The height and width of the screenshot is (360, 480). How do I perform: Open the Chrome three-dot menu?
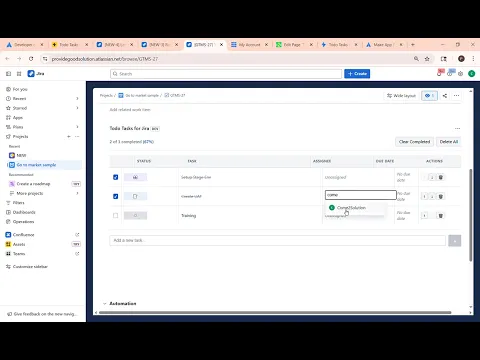pyautogui.click(x=473, y=59)
